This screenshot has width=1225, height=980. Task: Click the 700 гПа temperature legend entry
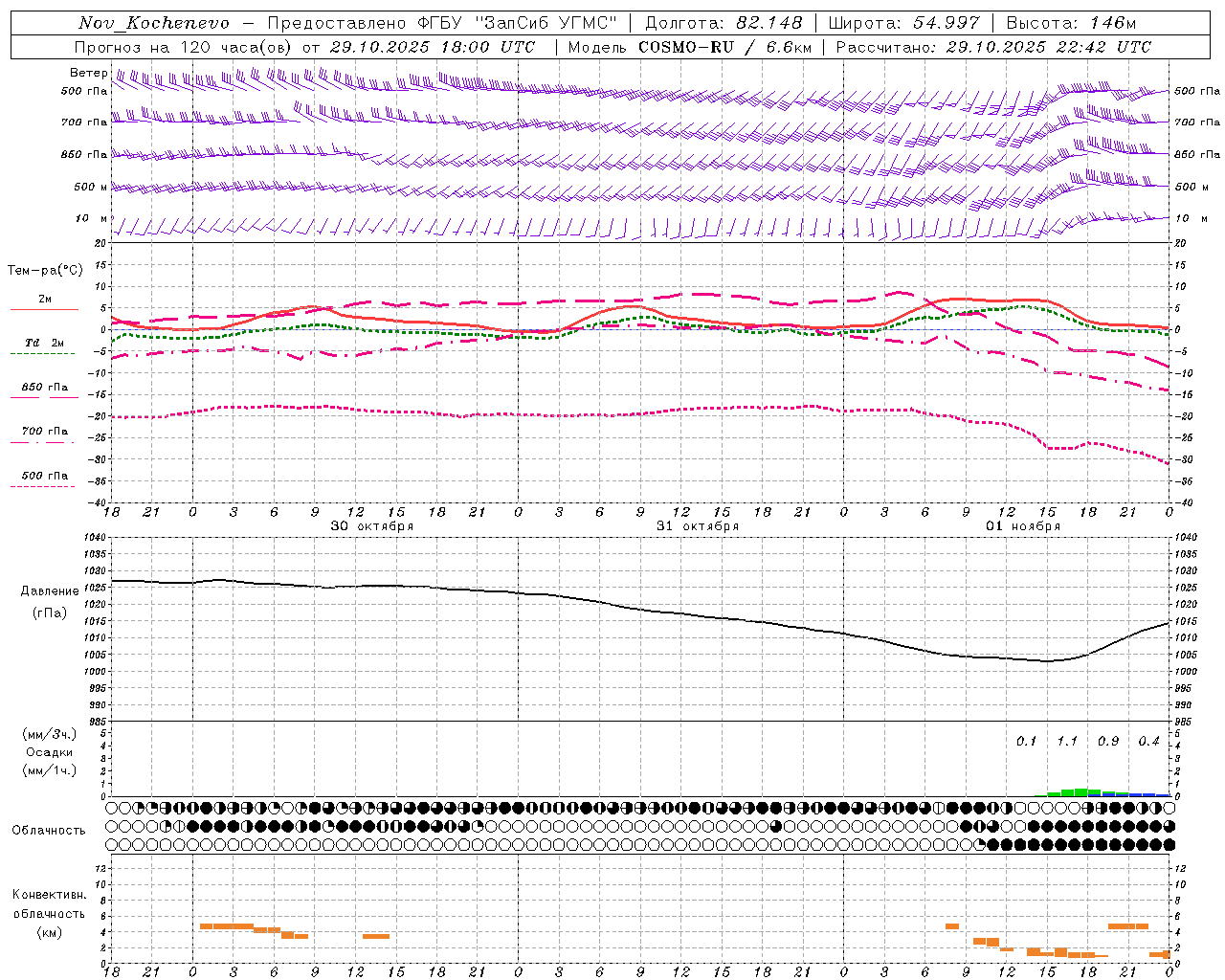[x=45, y=432]
